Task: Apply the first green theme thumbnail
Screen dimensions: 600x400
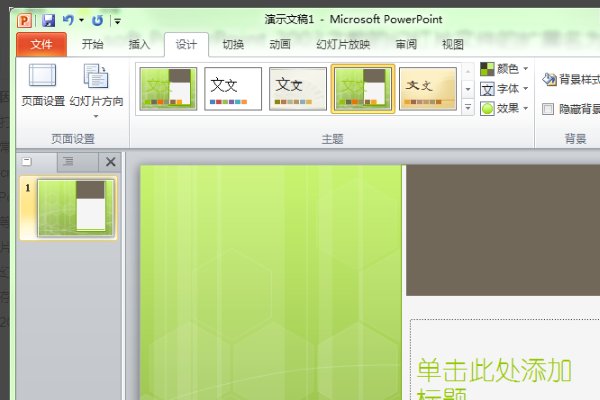Action: (x=168, y=89)
